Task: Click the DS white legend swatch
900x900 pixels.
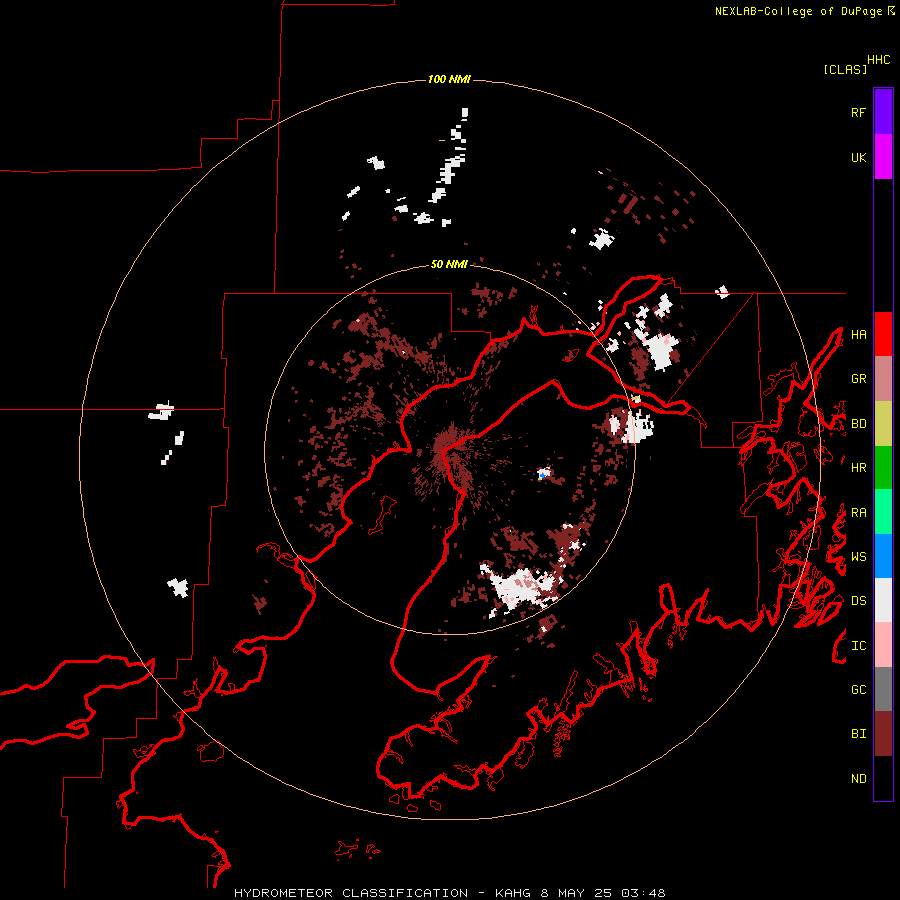Action: [x=883, y=600]
